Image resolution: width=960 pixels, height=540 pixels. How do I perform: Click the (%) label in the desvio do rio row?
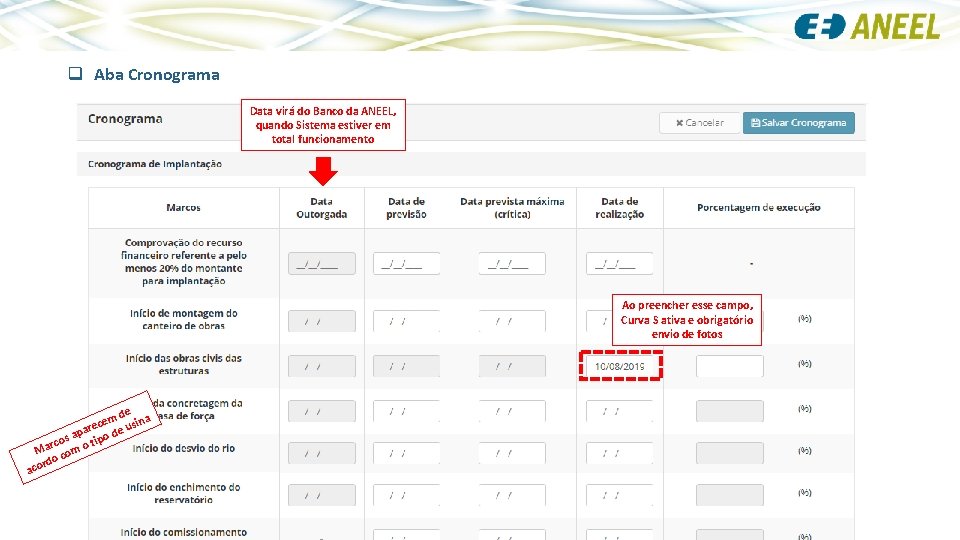804,451
